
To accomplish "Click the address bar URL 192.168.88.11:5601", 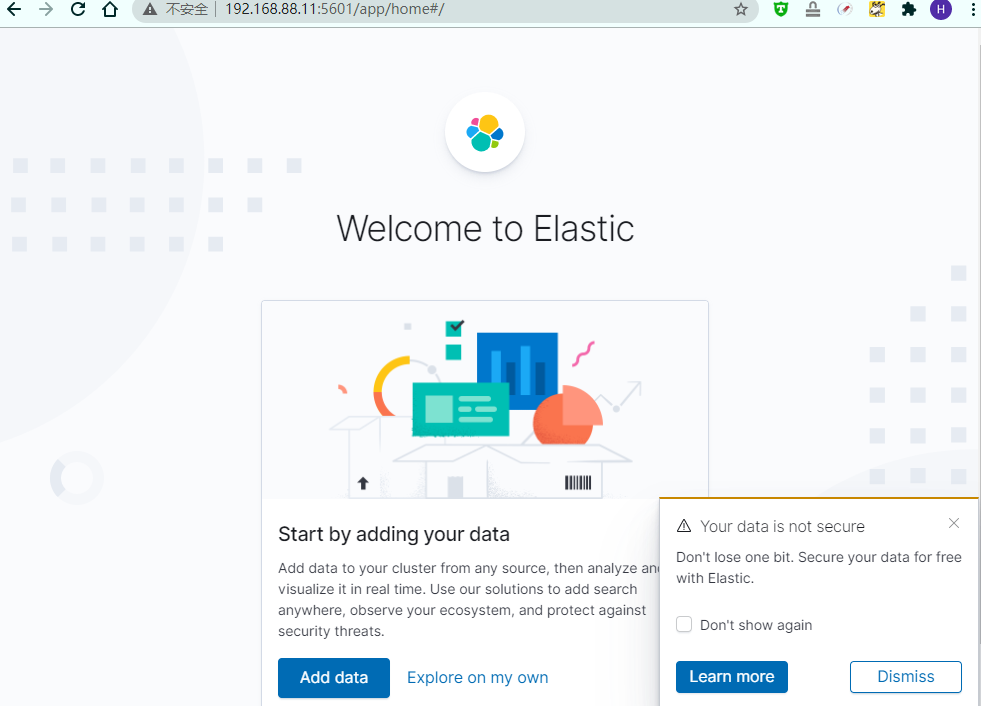I will [x=335, y=9].
